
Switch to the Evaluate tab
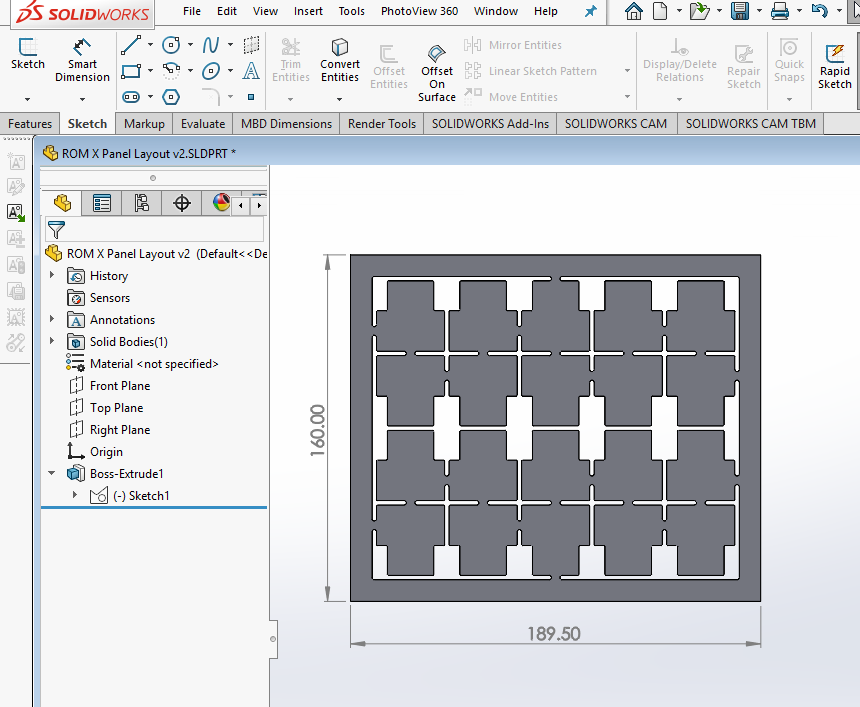pyautogui.click(x=203, y=124)
